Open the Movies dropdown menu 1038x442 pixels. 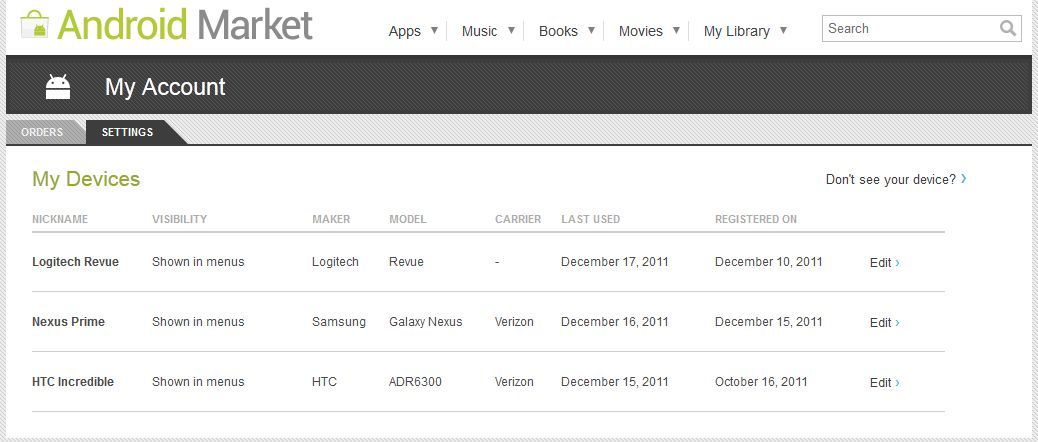click(649, 30)
